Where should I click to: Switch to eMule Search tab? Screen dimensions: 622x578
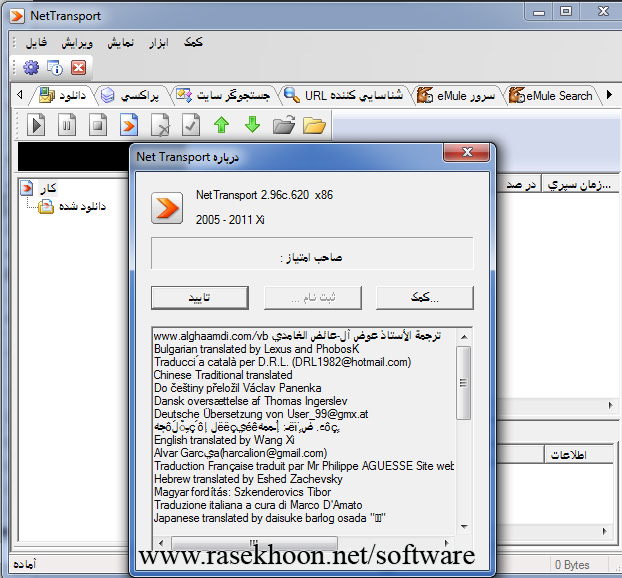(x=551, y=96)
